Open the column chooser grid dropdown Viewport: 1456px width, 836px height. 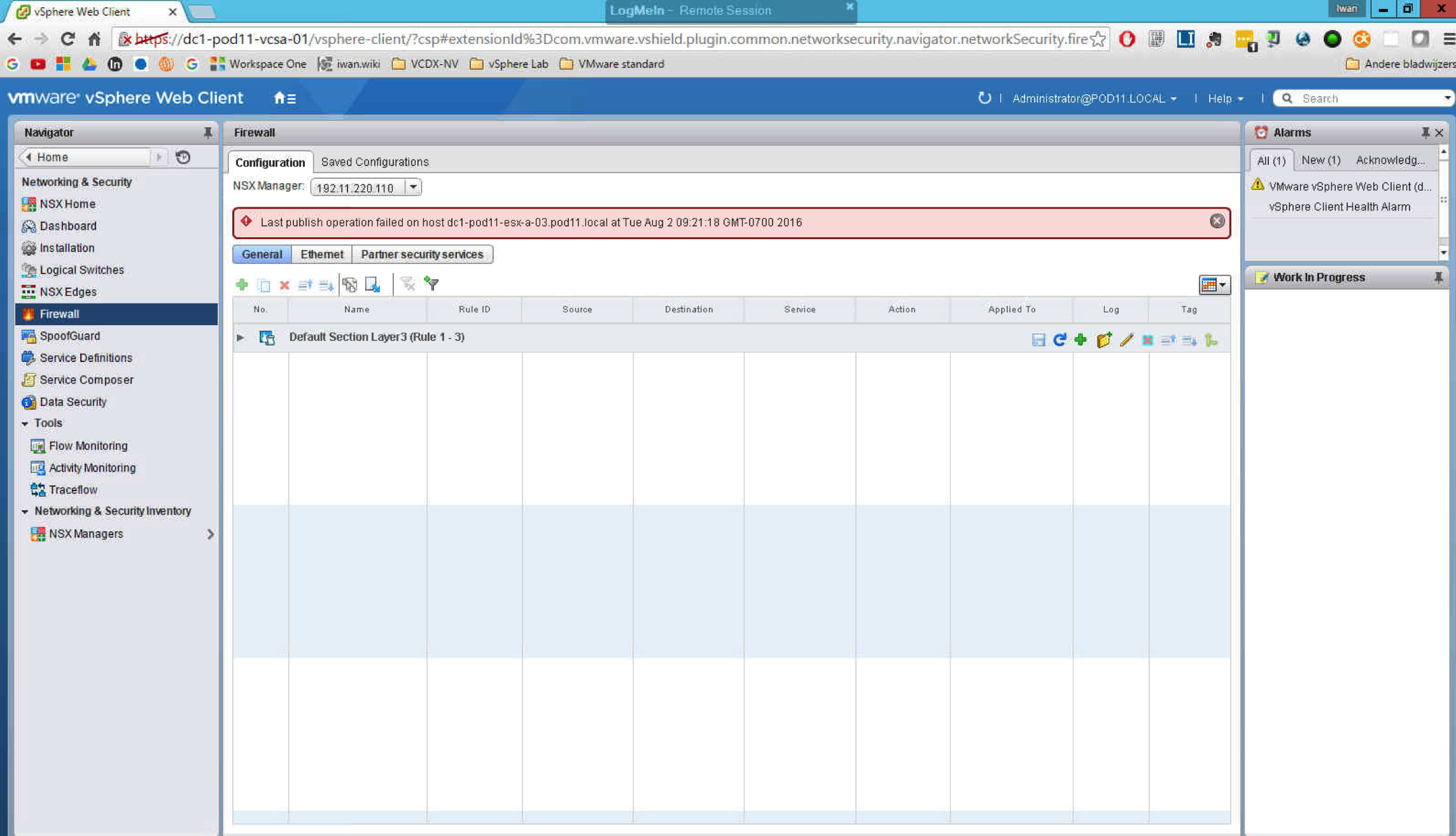(1214, 284)
